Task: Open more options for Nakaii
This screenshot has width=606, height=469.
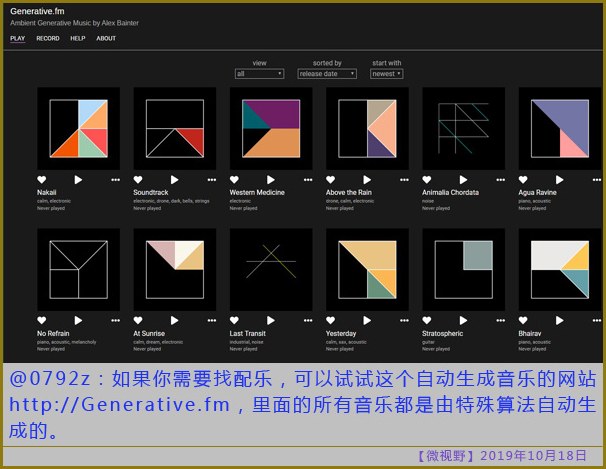Action: pos(116,180)
